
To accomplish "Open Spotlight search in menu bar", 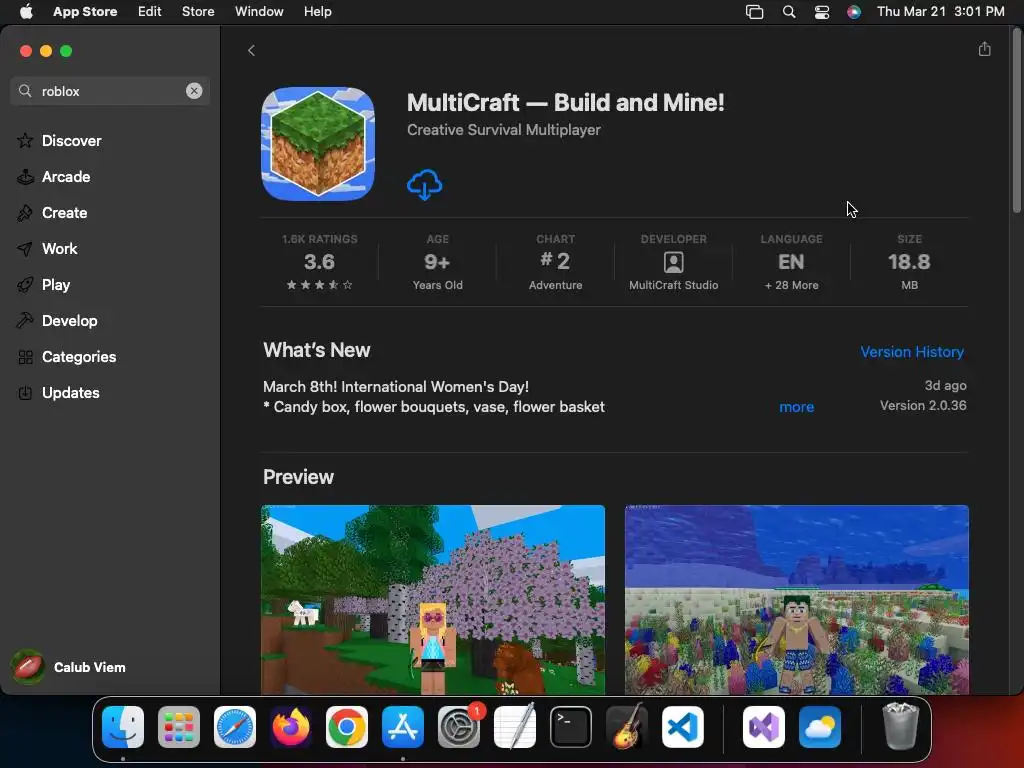I will [x=789, y=12].
